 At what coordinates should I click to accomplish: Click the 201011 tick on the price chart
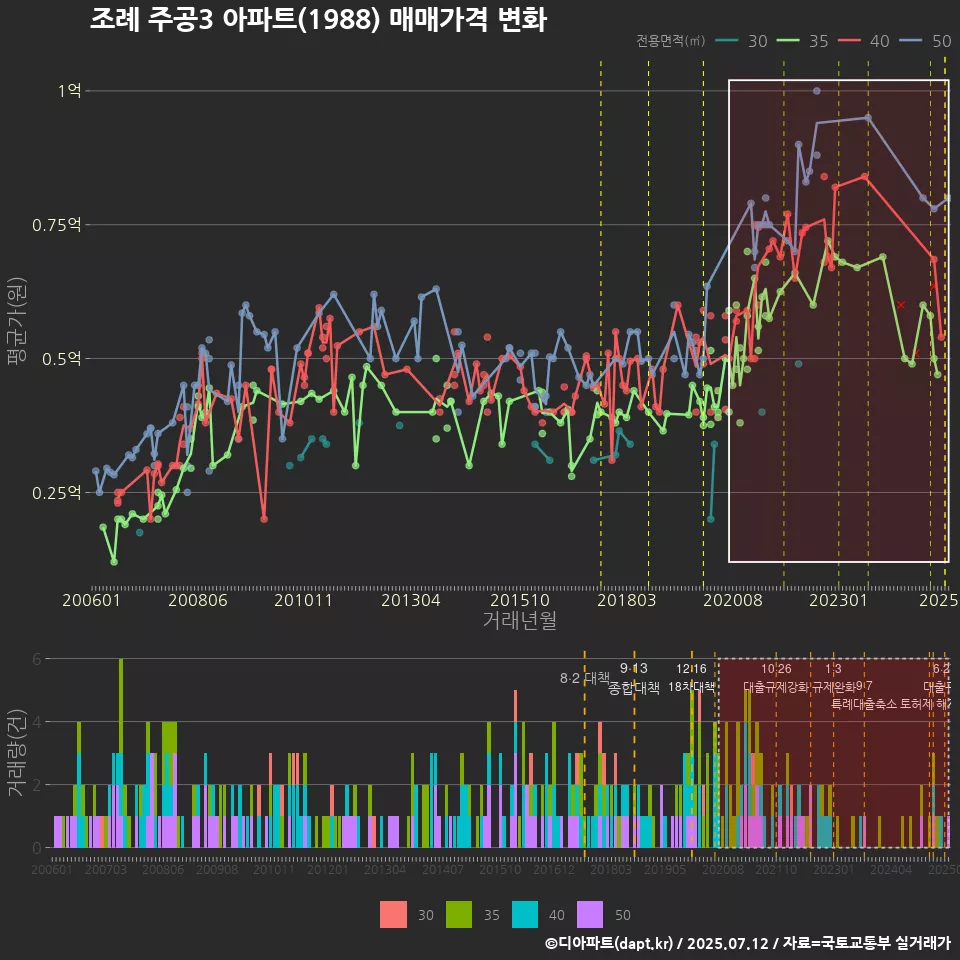(304, 600)
